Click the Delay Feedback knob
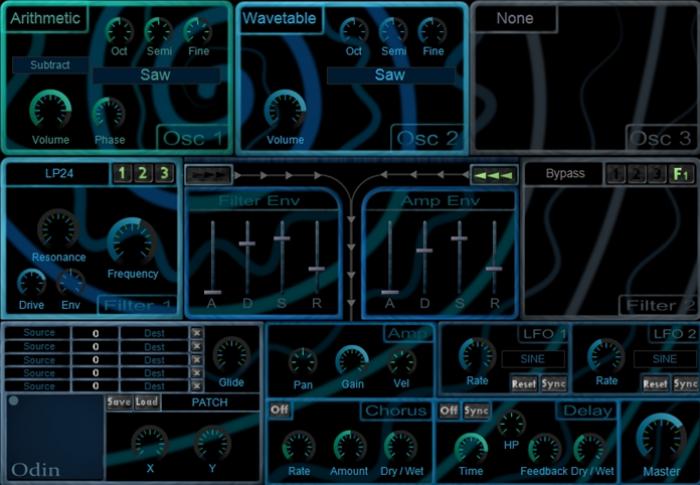Viewport: 700px width, 485px height. click(x=544, y=448)
